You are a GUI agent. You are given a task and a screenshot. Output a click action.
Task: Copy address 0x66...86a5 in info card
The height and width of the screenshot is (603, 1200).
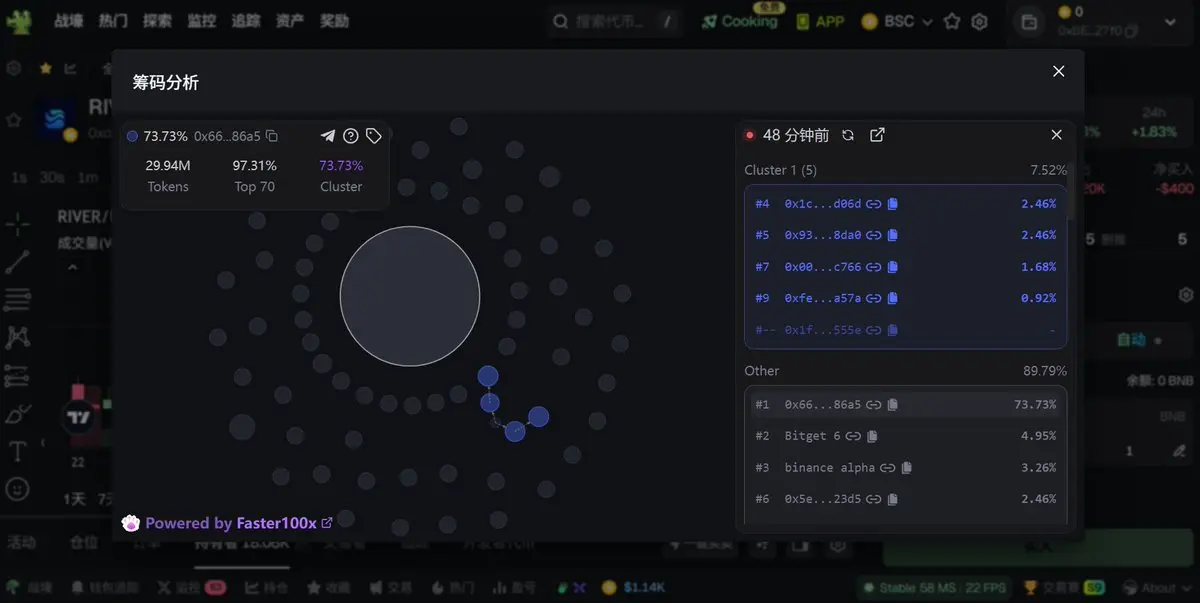[x=272, y=136]
